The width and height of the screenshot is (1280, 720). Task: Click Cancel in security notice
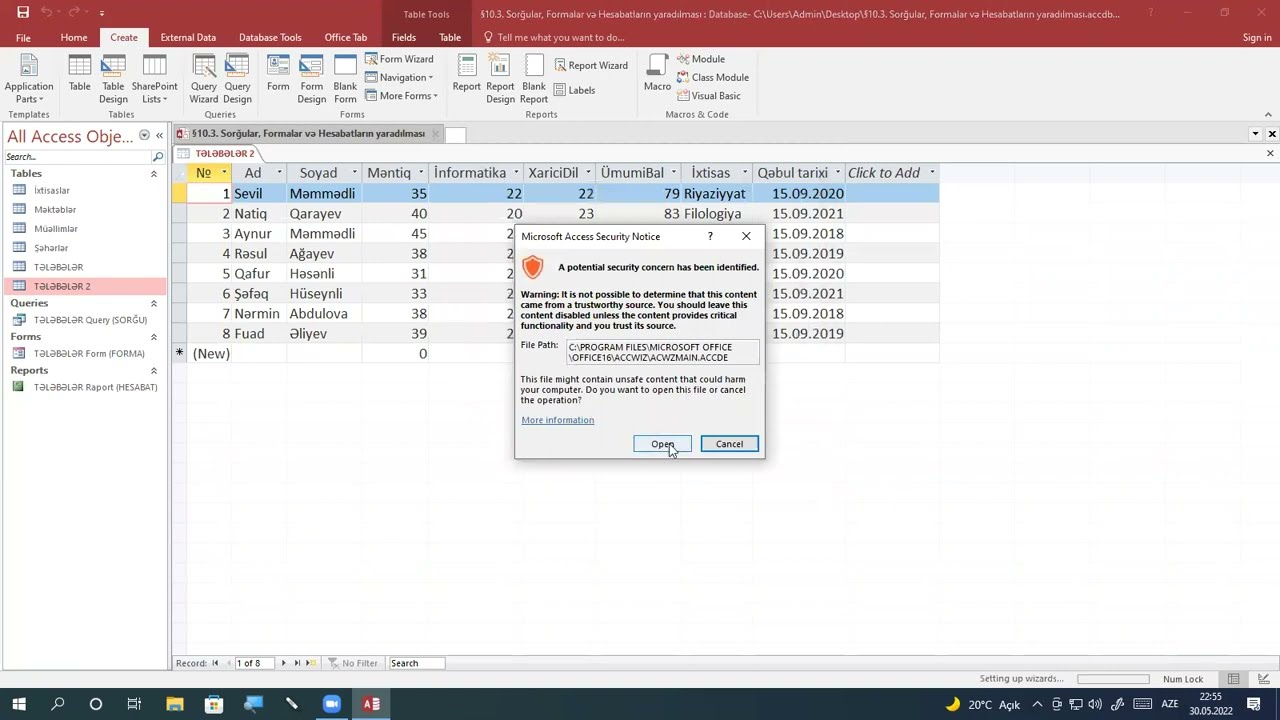tap(729, 444)
